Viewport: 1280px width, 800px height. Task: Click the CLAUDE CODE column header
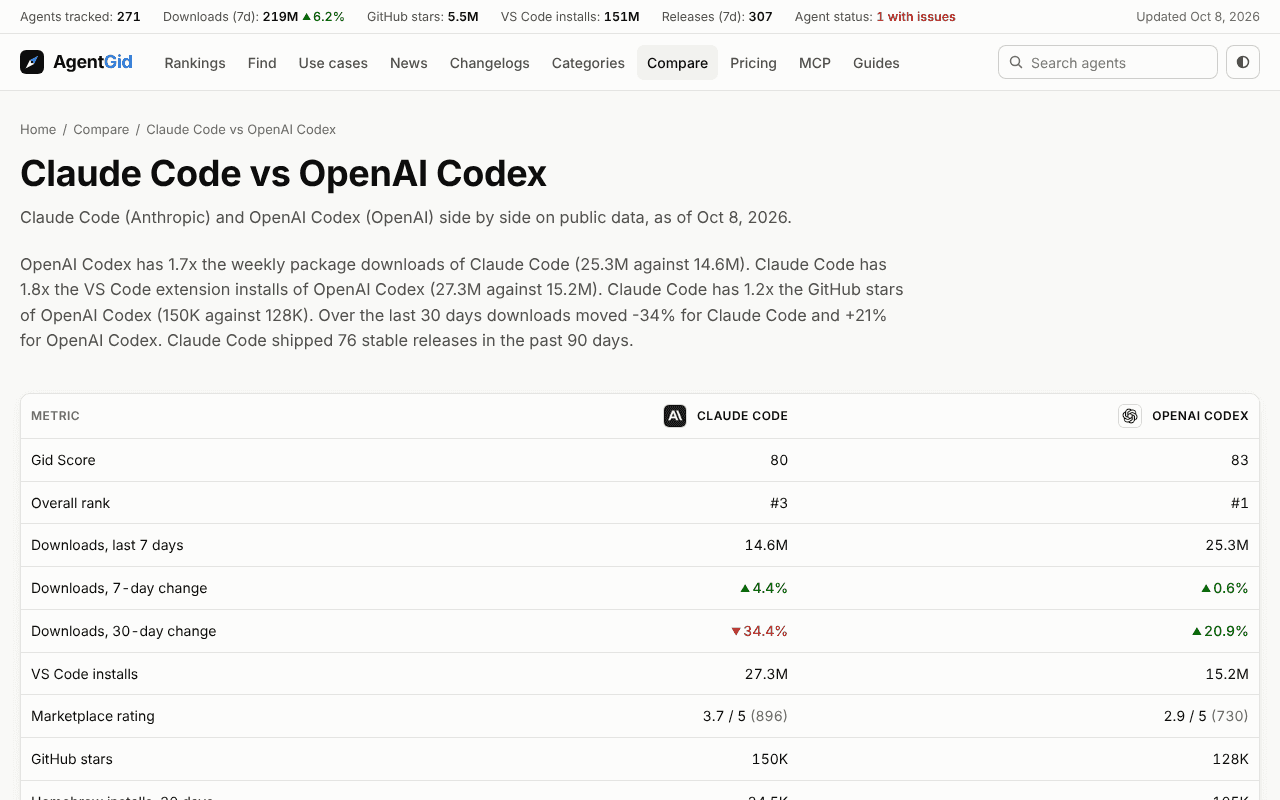(x=742, y=416)
